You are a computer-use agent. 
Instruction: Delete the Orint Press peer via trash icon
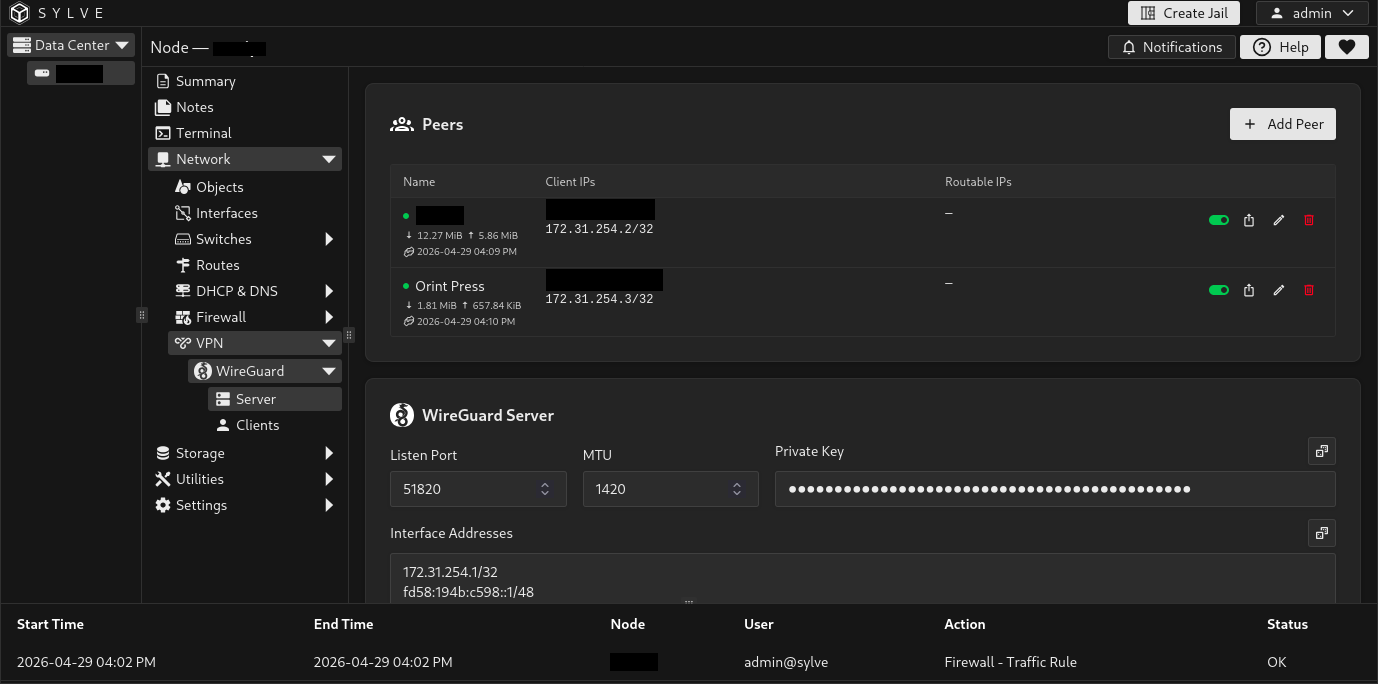[1309, 290]
